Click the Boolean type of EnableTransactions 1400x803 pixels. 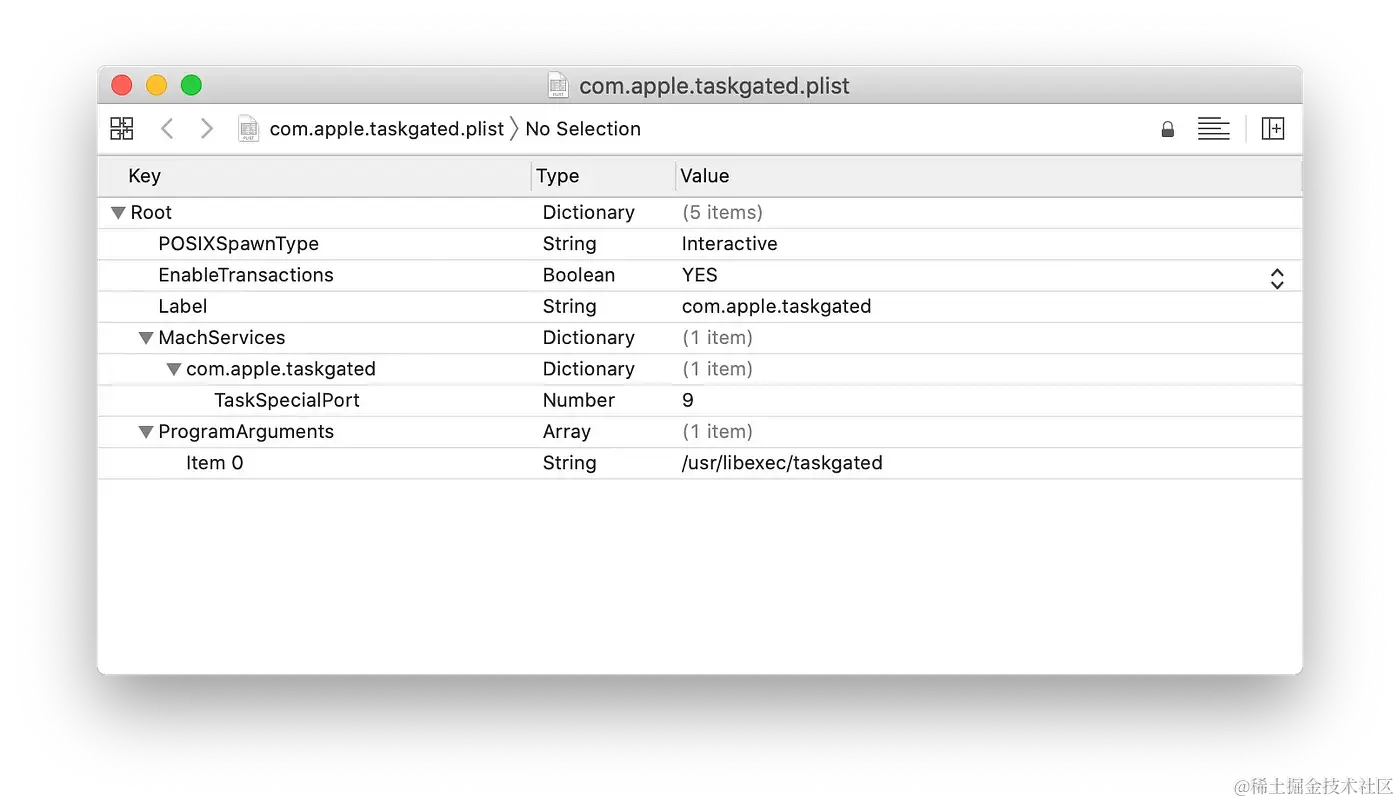tap(579, 275)
